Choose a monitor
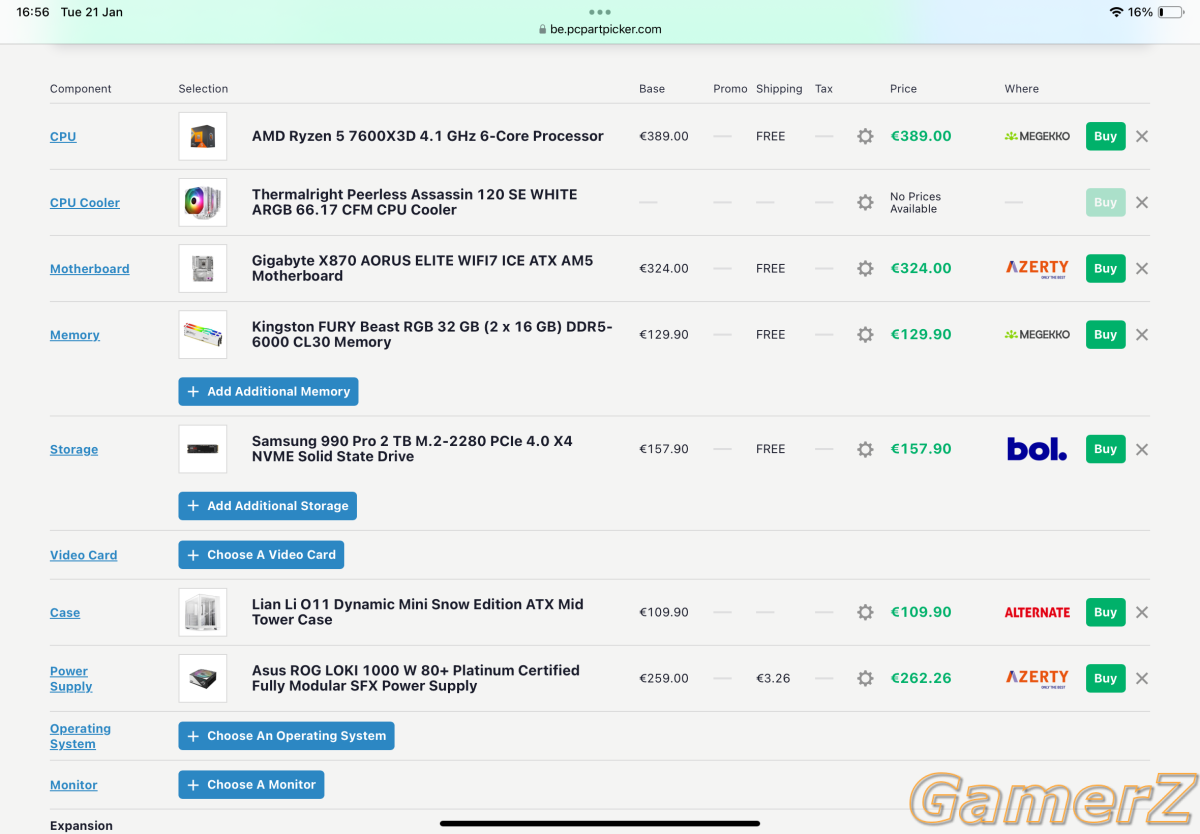Image resolution: width=1200 pixels, height=834 pixels. pos(251,785)
